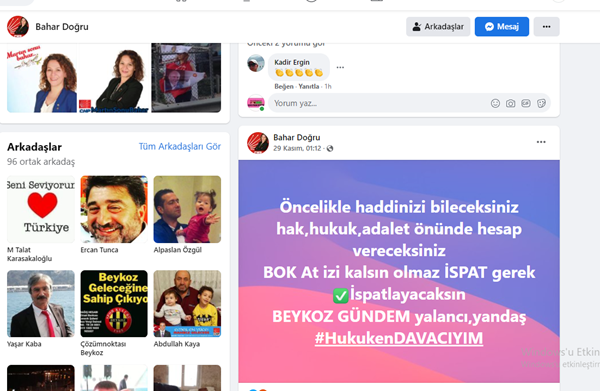Add a sticker to the comment
This screenshot has height=391, width=600.
point(541,103)
